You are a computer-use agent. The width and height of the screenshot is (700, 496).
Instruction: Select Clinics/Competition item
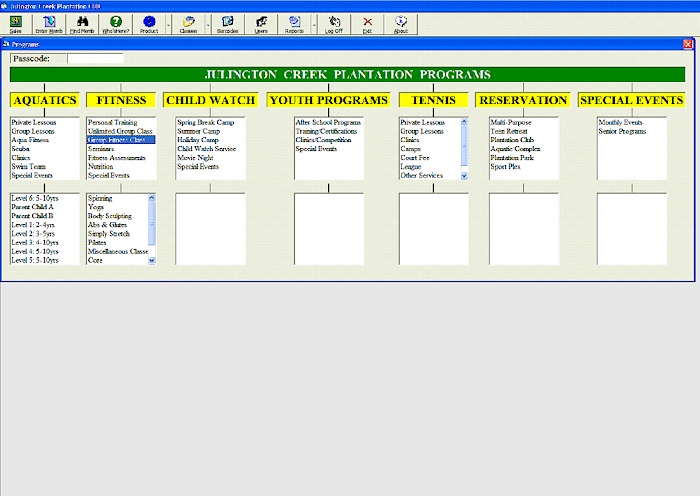323,140
